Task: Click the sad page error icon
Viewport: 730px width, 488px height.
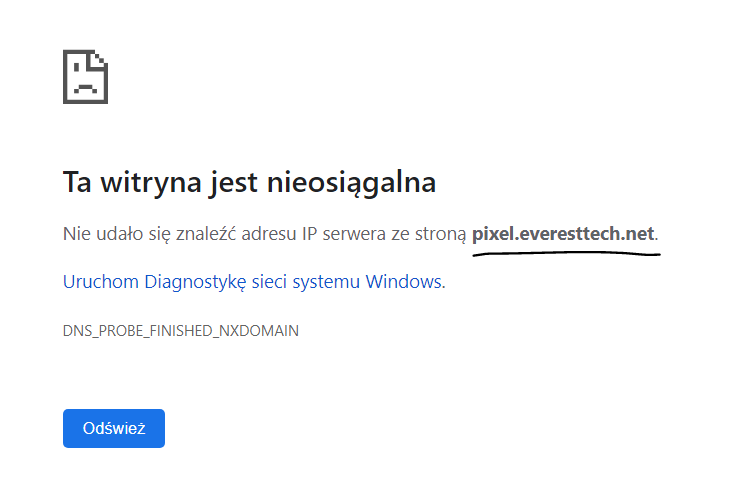Action: (x=86, y=77)
